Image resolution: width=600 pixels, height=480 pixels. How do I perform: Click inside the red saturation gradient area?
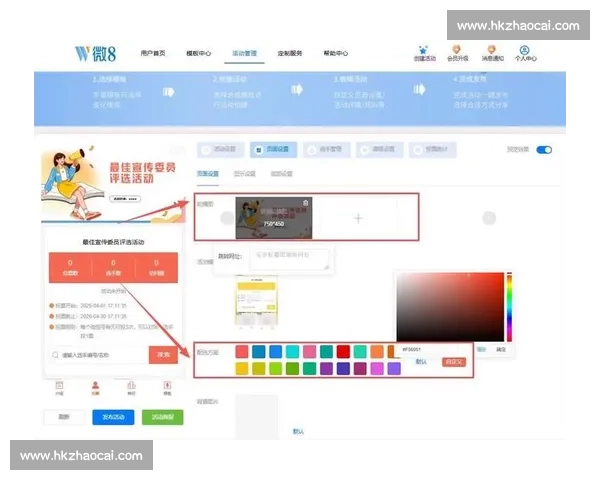(450, 307)
